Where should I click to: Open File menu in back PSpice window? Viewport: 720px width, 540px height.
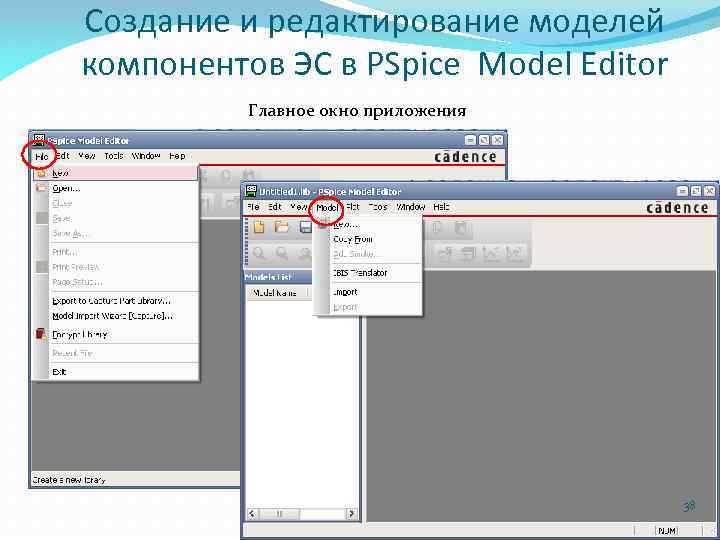tap(41, 156)
